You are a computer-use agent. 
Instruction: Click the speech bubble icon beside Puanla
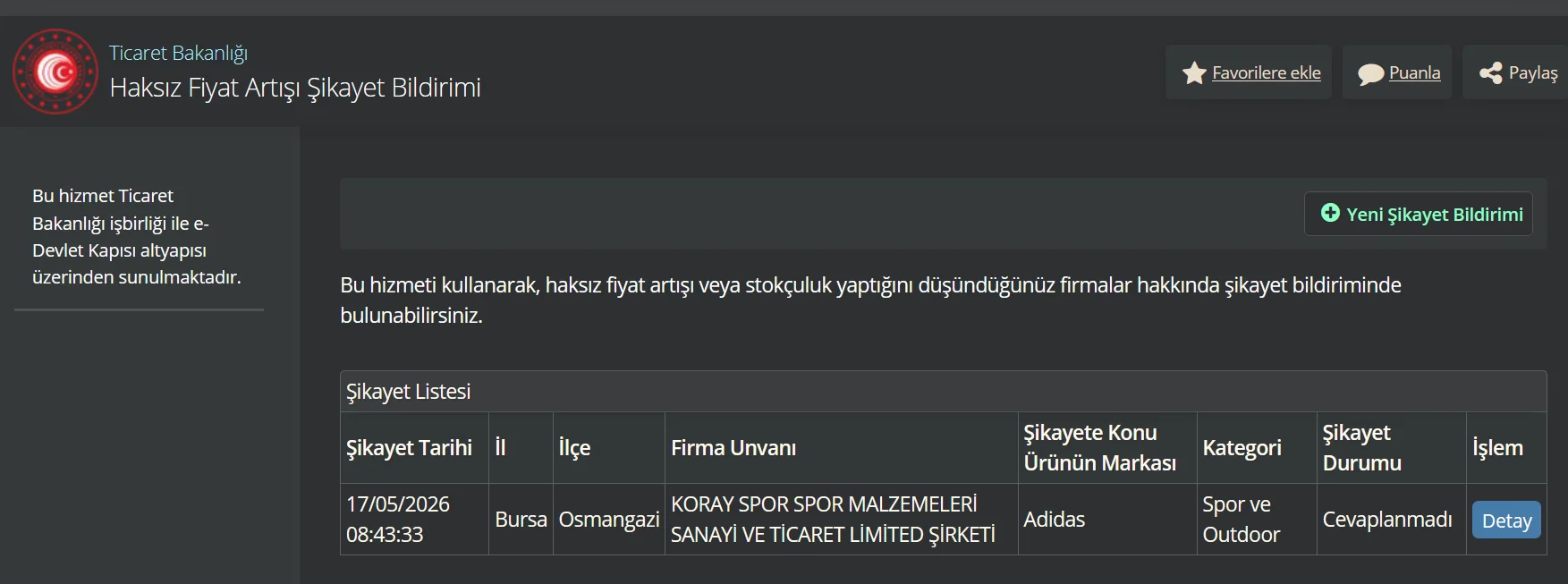[x=1370, y=74]
